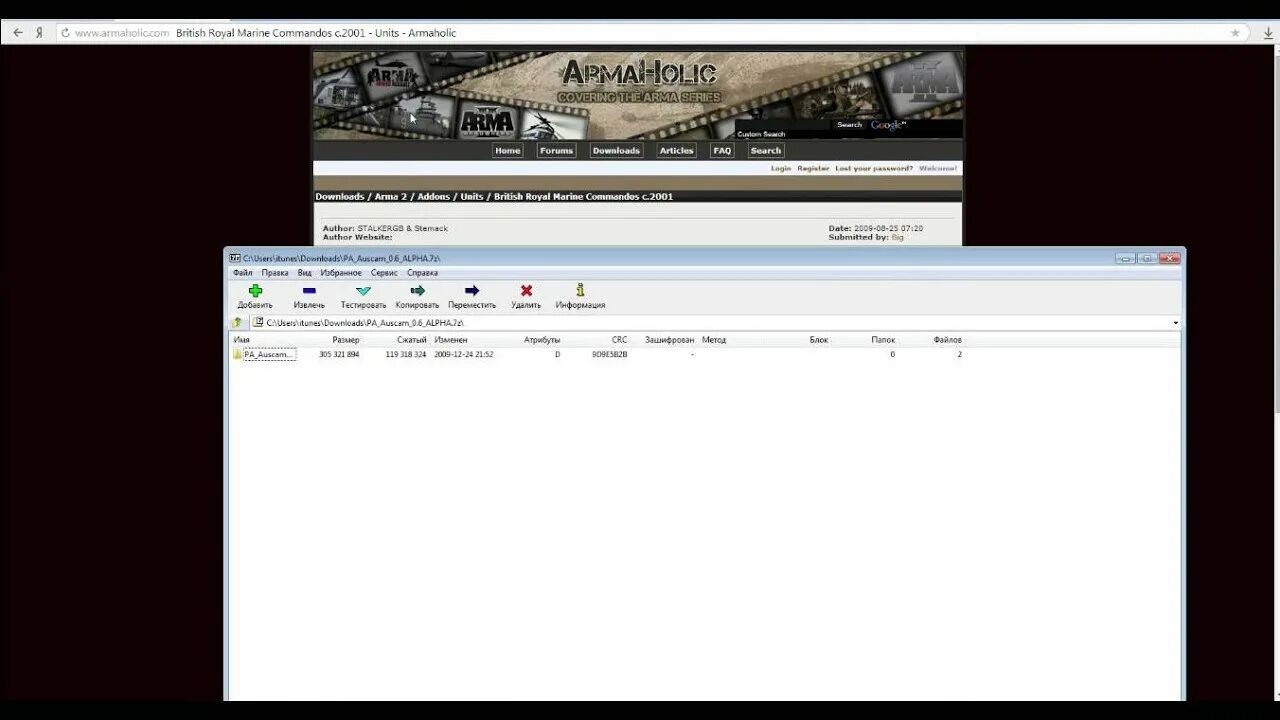Click the green plus Добавить icon
1280x720 pixels.
[x=255, y=291]
